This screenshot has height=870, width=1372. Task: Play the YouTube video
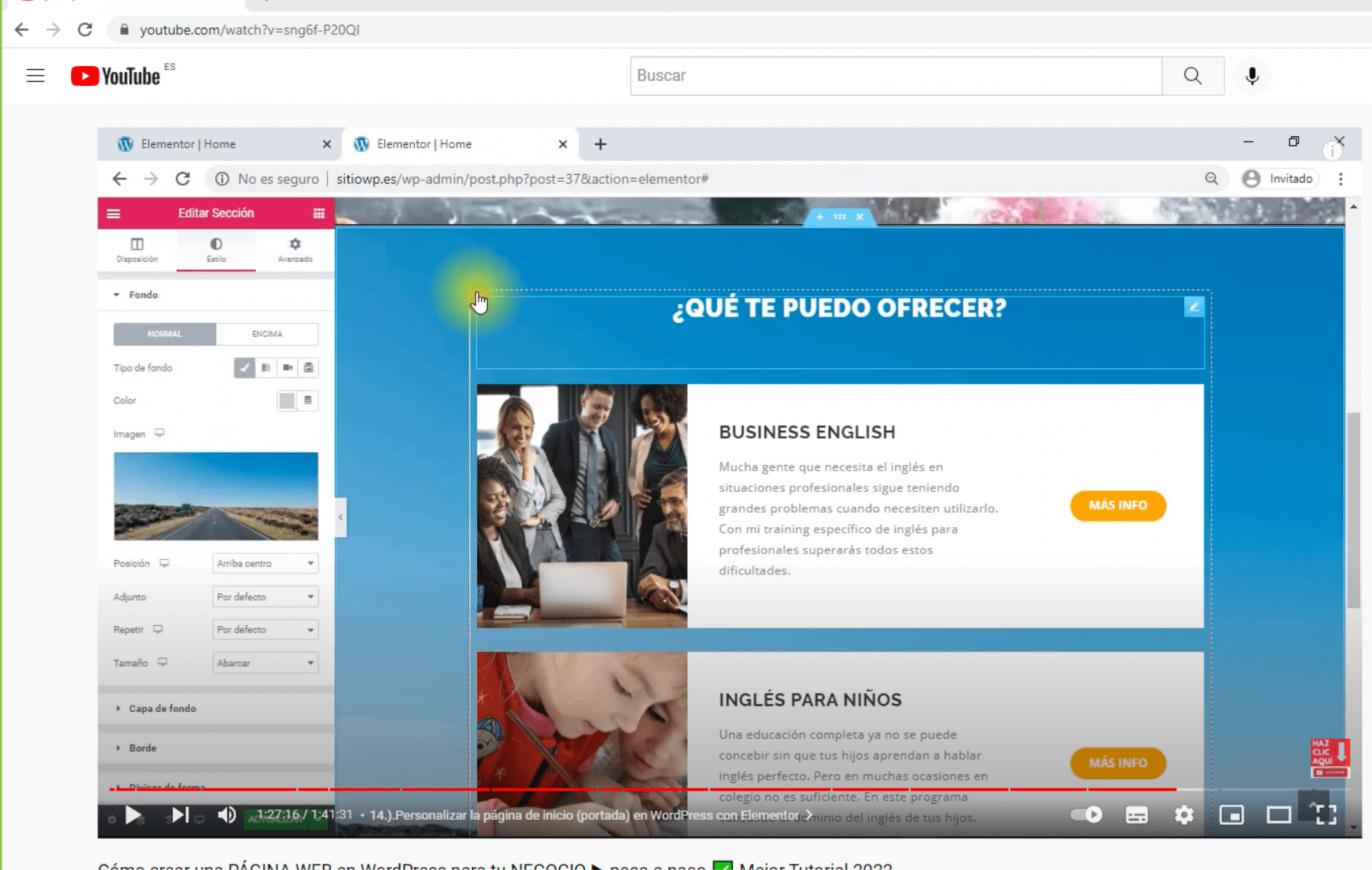pyautogui.click(x=134, y=815)
